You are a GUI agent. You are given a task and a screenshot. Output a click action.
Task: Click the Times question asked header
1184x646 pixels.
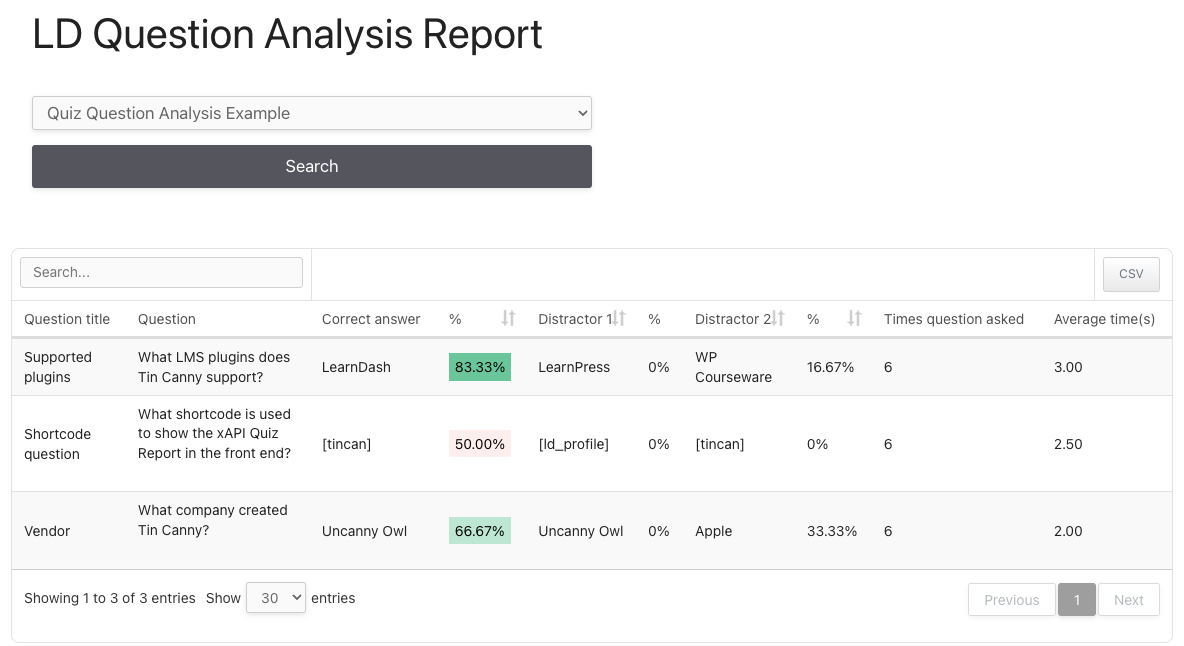953,319
